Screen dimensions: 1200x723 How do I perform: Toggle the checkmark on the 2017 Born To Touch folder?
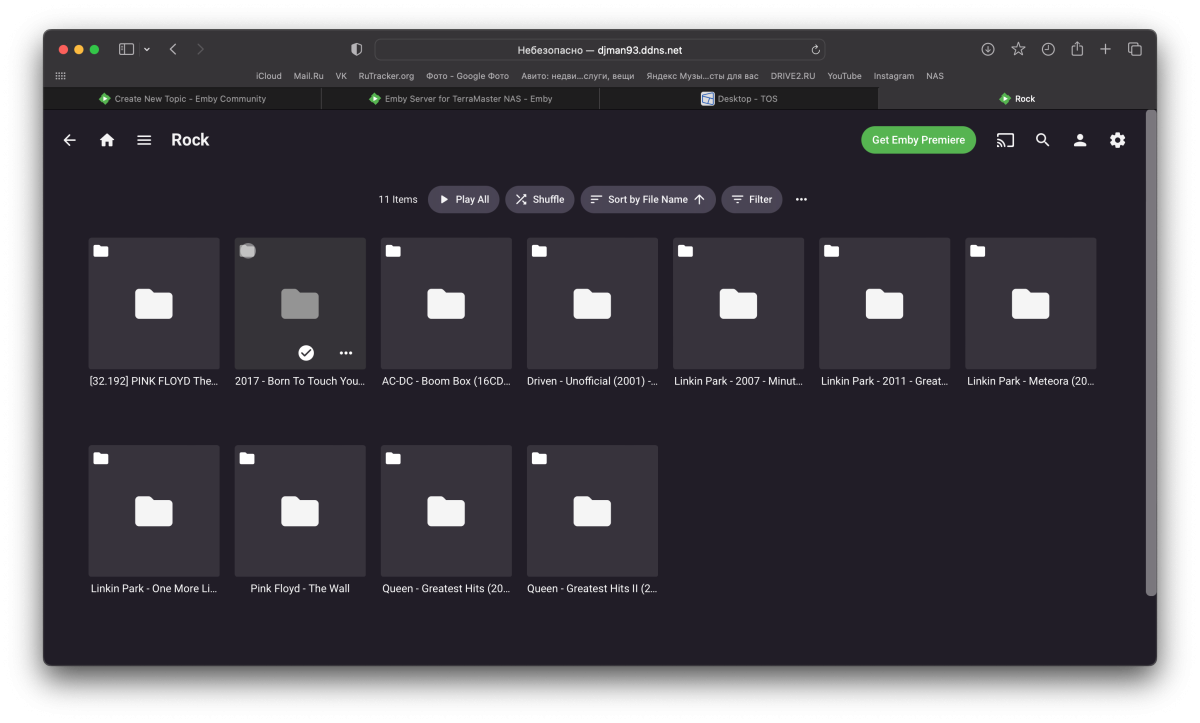(306, 352)
